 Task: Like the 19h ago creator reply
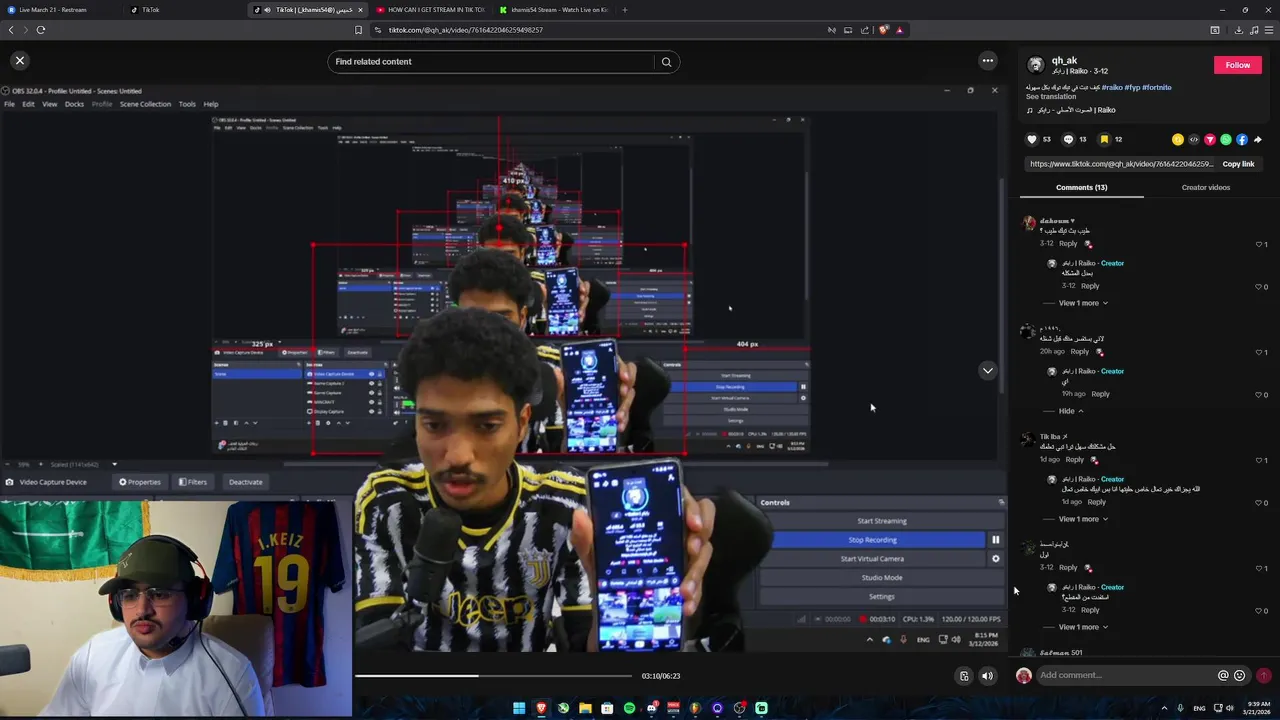point(1261,395)
